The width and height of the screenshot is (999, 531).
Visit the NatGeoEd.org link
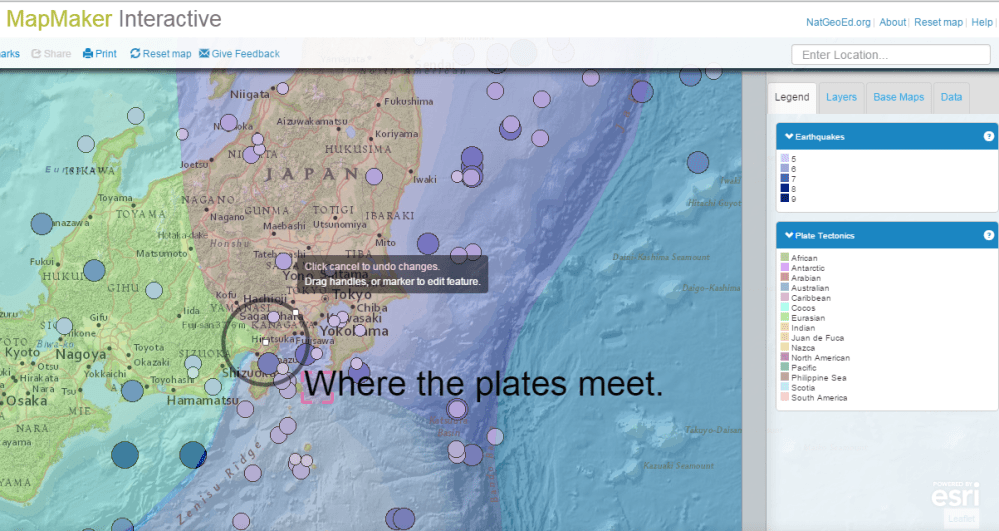point(838,22)
